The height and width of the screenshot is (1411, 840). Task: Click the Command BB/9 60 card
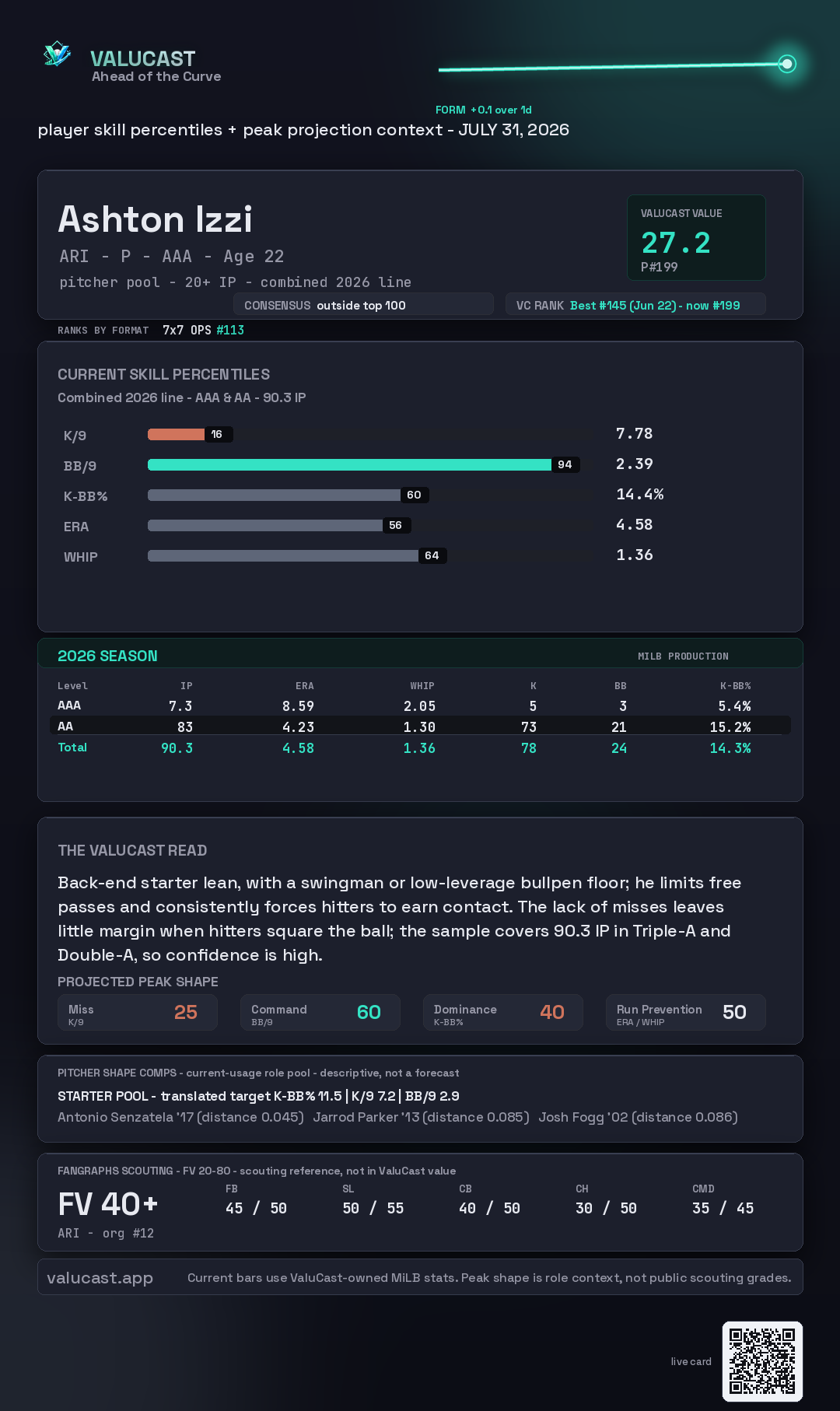[x=320, y=1012]
